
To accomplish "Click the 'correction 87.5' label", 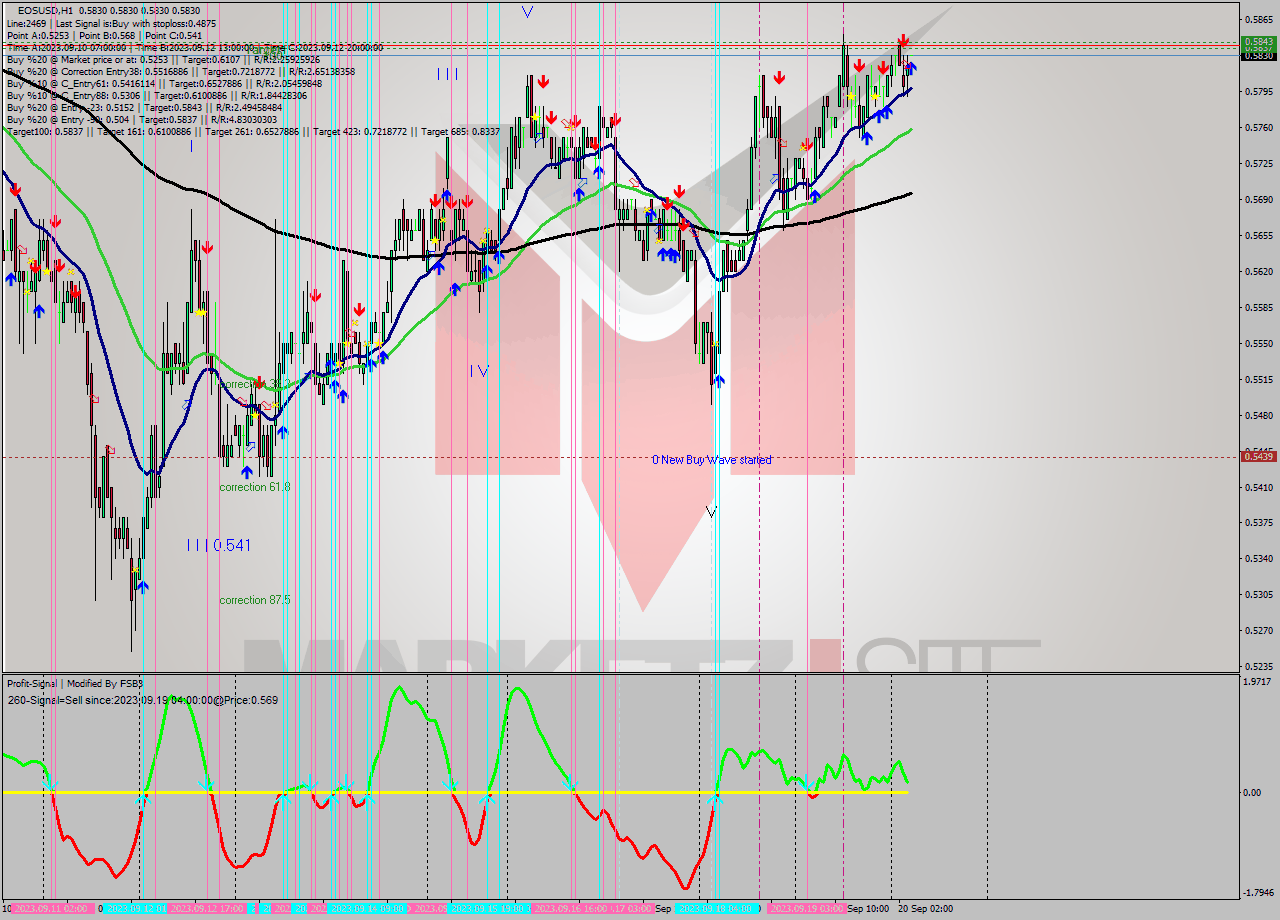I will click(255, 600).
